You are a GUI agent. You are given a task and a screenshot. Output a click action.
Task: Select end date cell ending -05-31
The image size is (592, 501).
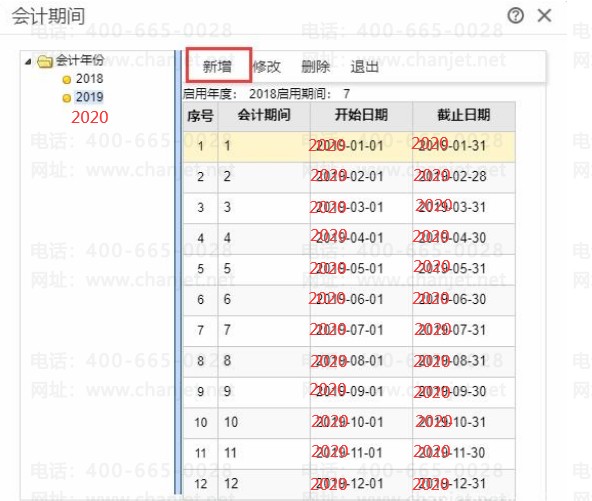click(x=464, y=269)
